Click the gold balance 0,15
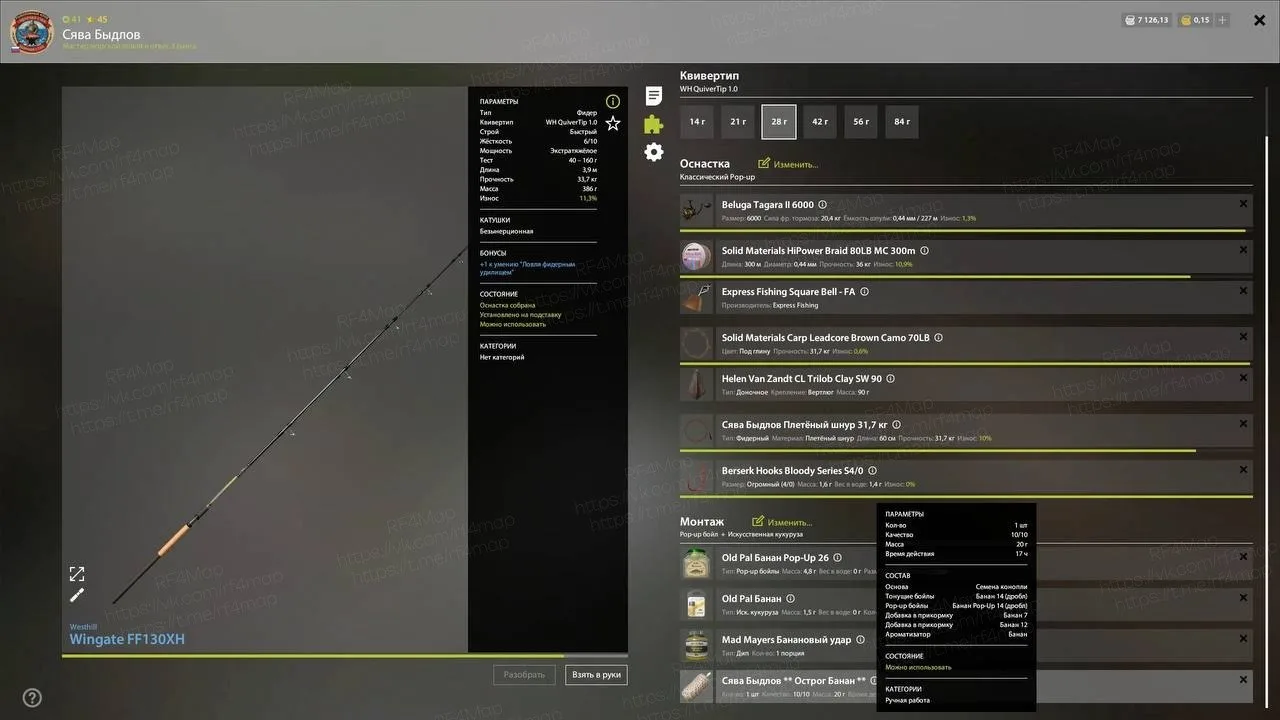The image size is (1280, 720). click(1195, 20)
